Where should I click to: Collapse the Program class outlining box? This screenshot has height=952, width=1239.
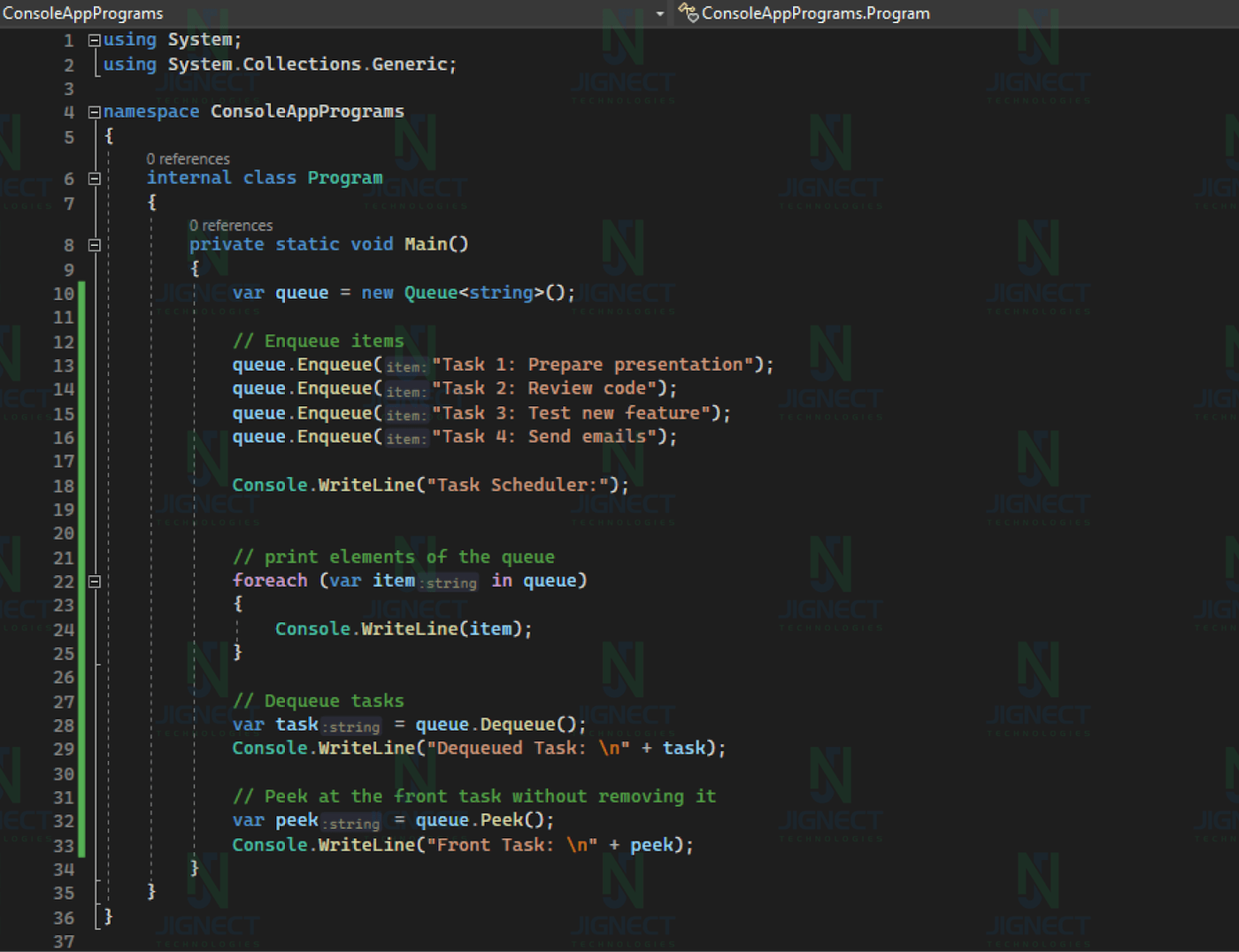[94, 179]
